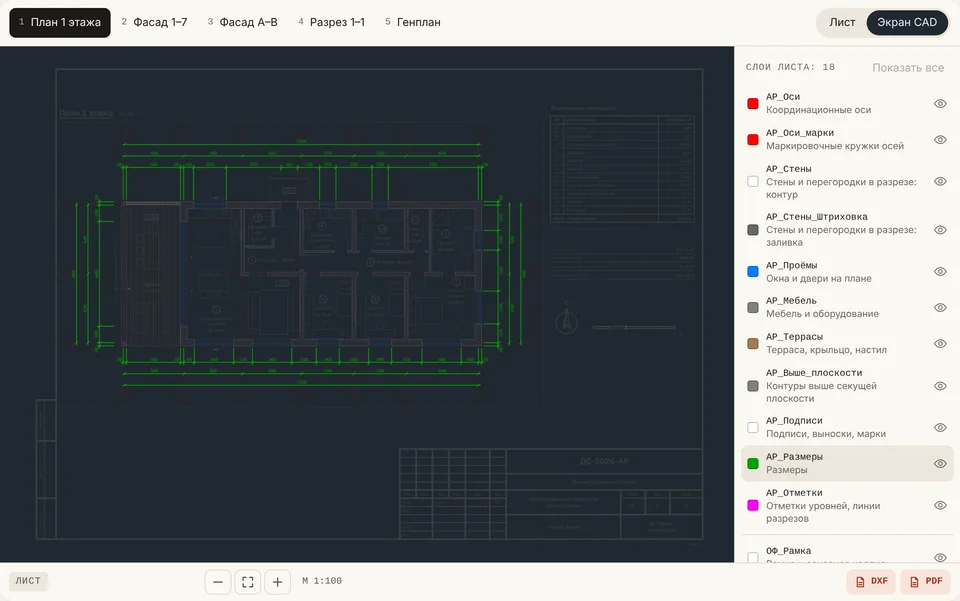
Task: Click green swatch of АР_Размеры layer
Action: click(x=753, y=463)
